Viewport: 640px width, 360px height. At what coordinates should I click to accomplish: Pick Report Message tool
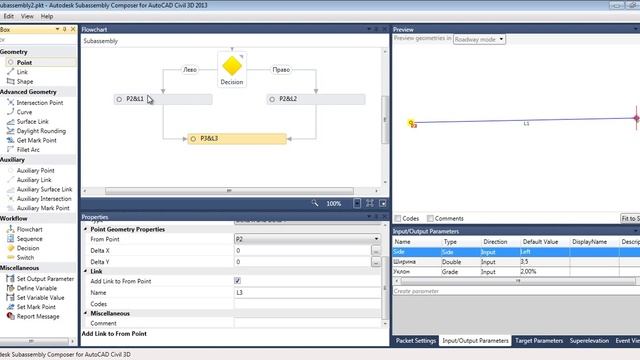pos(38,316)
